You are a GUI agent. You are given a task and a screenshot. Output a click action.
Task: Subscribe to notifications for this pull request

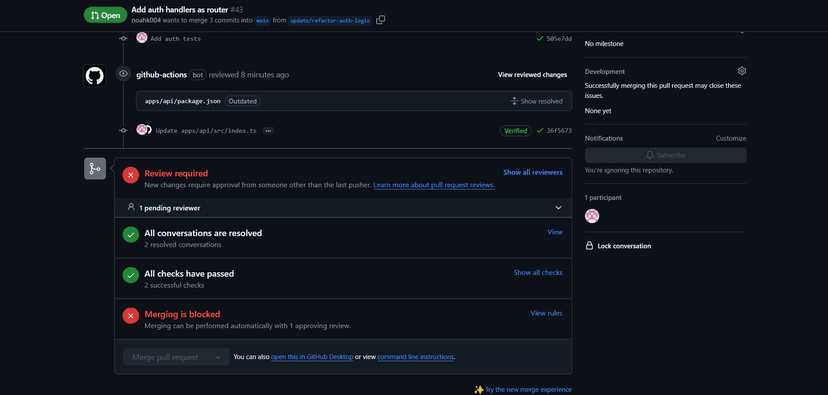[665, 155]
